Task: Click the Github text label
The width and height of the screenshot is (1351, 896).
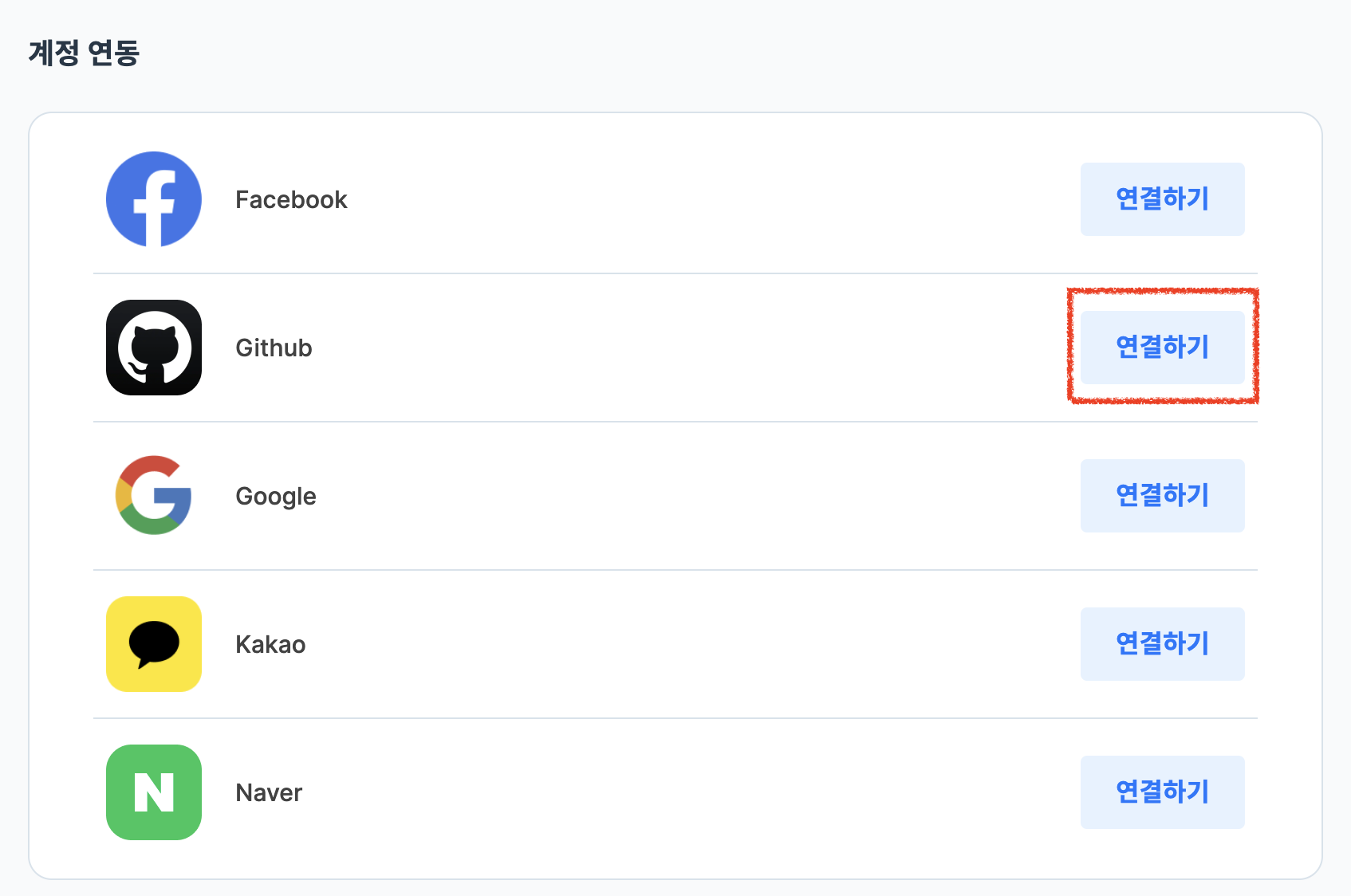Action: pyautogui.click(x=274, y=348)
